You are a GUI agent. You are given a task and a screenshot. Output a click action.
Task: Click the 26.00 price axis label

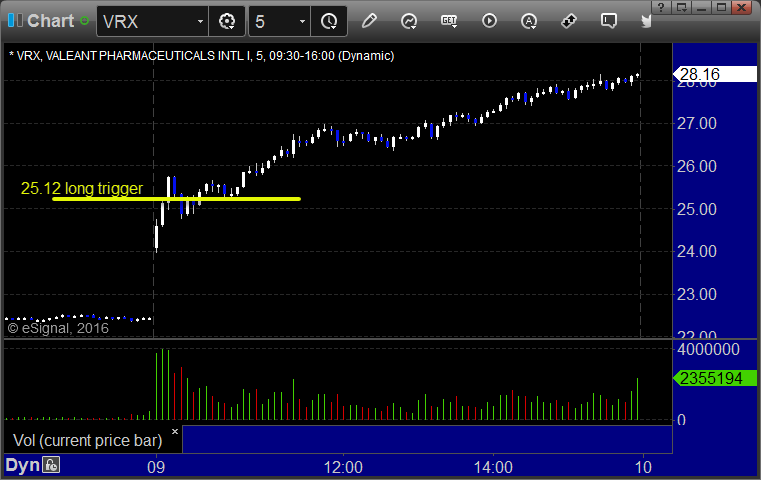(x=696, y=166)
